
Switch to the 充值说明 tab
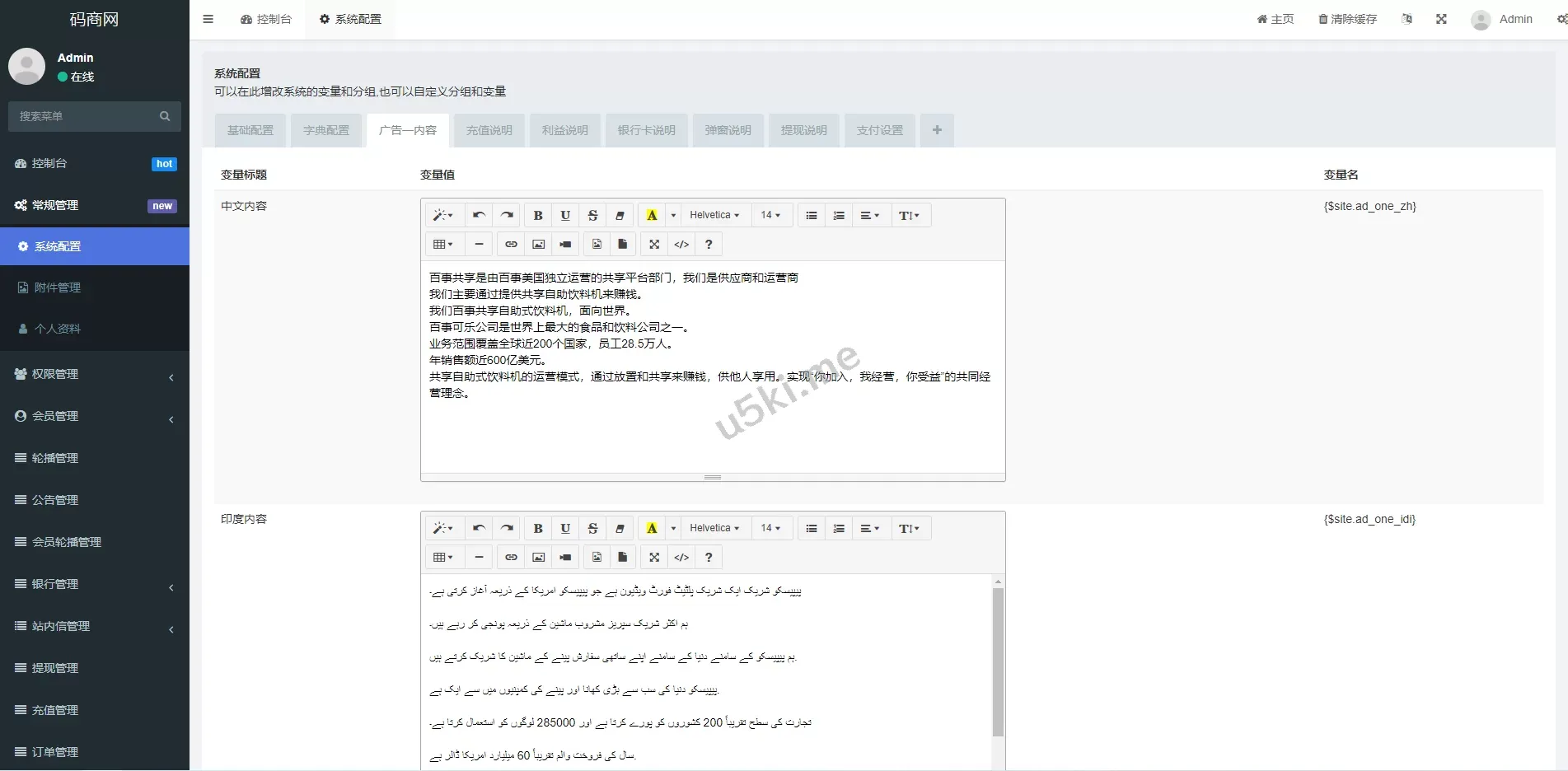click(489, 130)
